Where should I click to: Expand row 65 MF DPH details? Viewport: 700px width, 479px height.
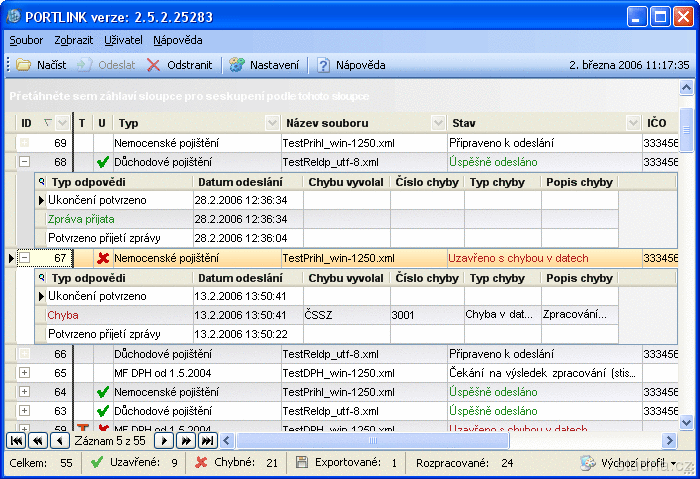25,373
